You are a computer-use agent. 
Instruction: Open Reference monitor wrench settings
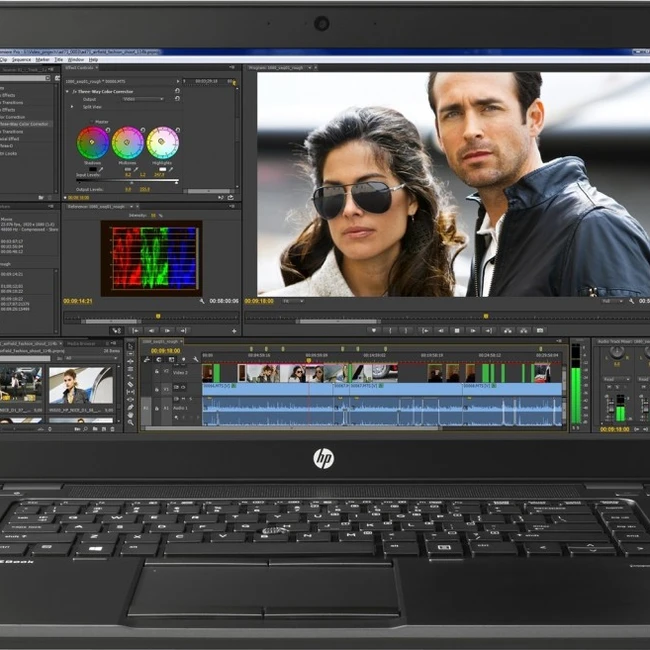(202, 301)
